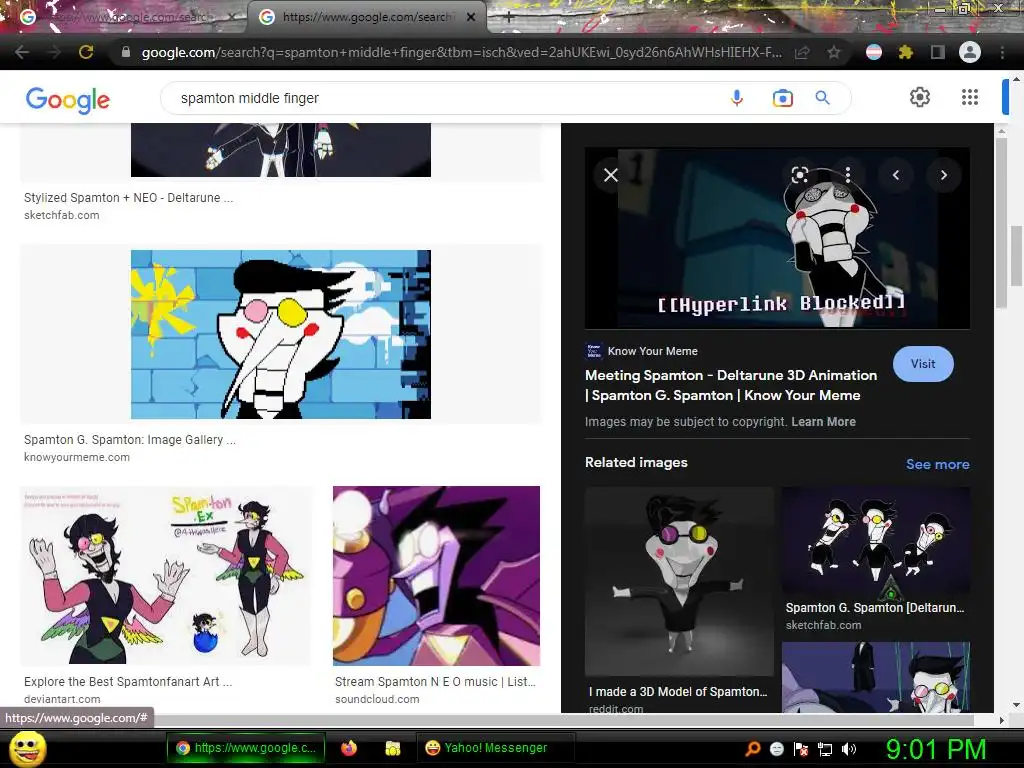The image size is (1024, 768).
Task: Open Google settings gear
Action: pos(920,97)
